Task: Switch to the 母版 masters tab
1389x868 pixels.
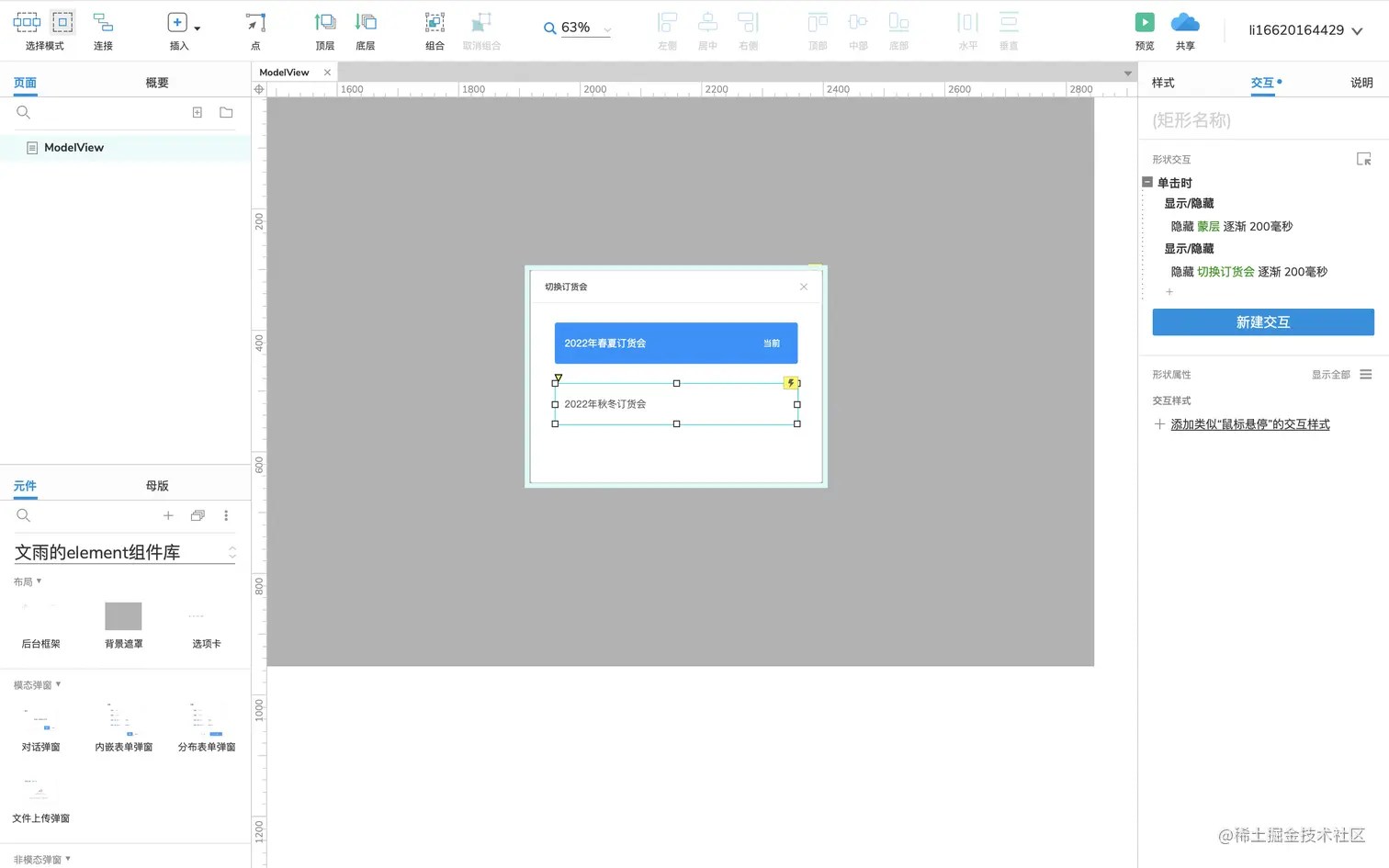Action: 157,486
